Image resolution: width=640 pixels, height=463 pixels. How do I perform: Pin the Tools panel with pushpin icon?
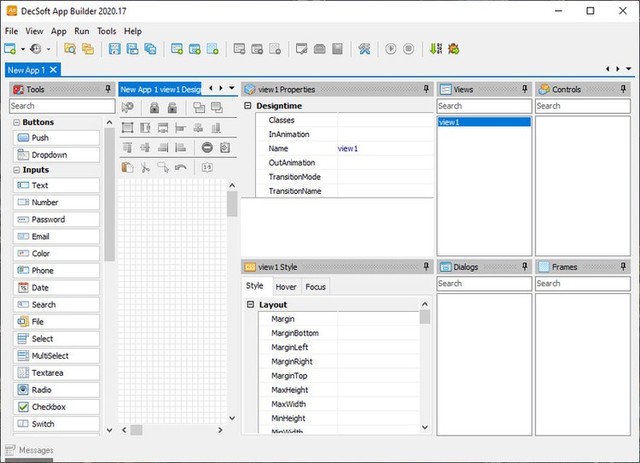coord(109,89)
